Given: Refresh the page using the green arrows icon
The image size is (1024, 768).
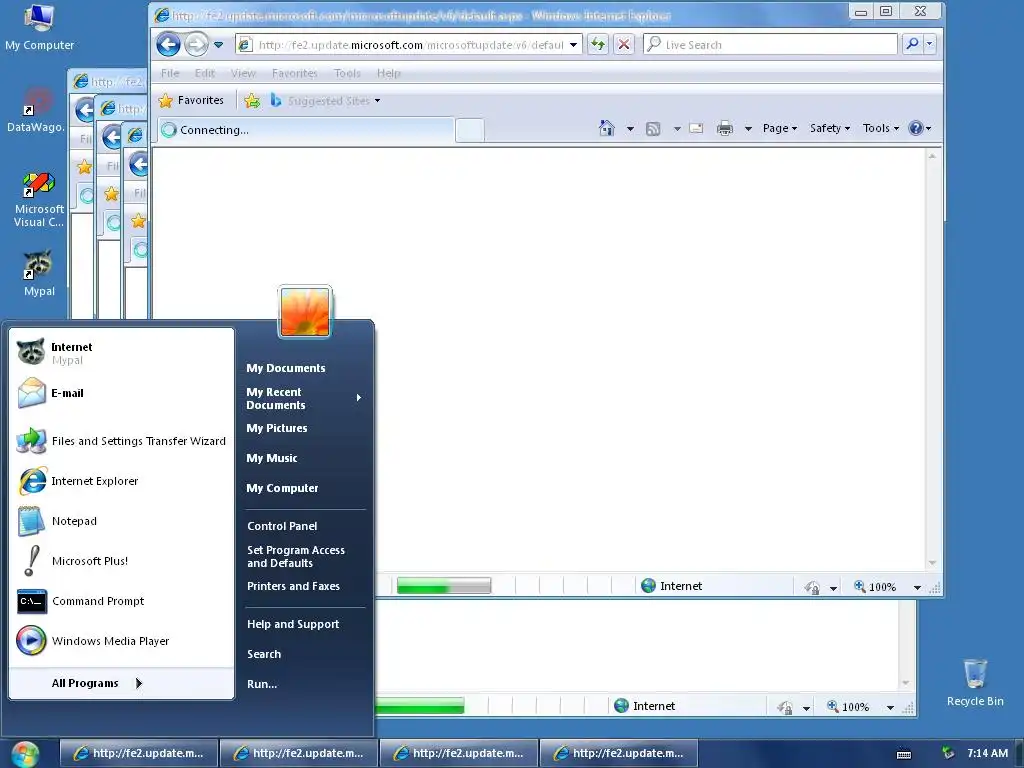Looking at the screenshot, I should 598,44.
